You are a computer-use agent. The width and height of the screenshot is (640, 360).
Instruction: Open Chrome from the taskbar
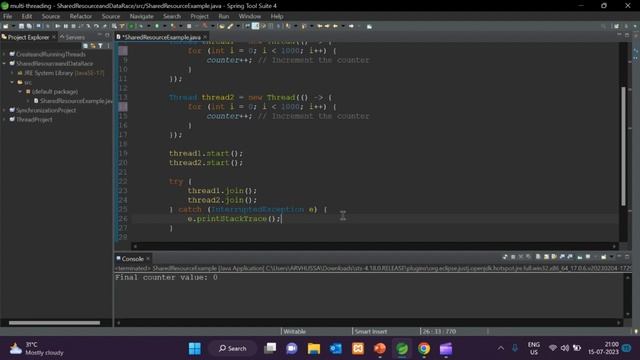pyautogui.click(x=424, y=349)
